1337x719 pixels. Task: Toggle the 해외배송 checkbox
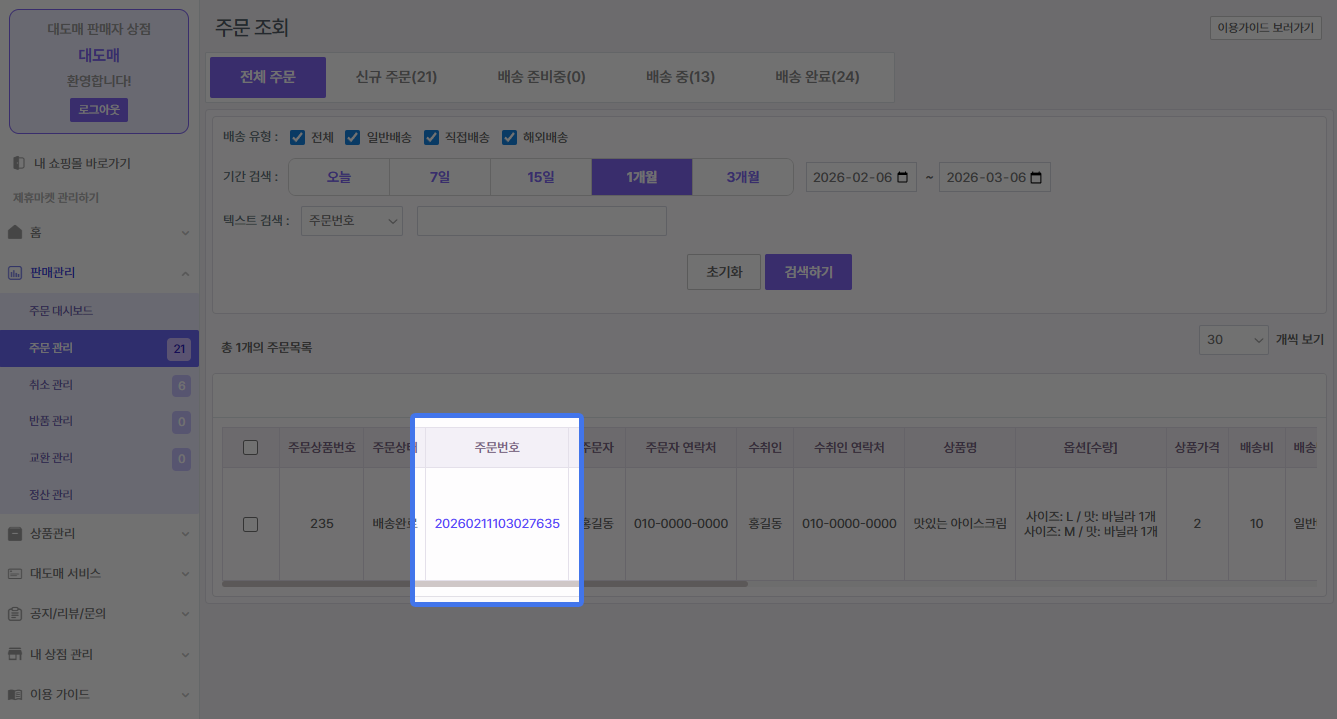pos(509,137)
